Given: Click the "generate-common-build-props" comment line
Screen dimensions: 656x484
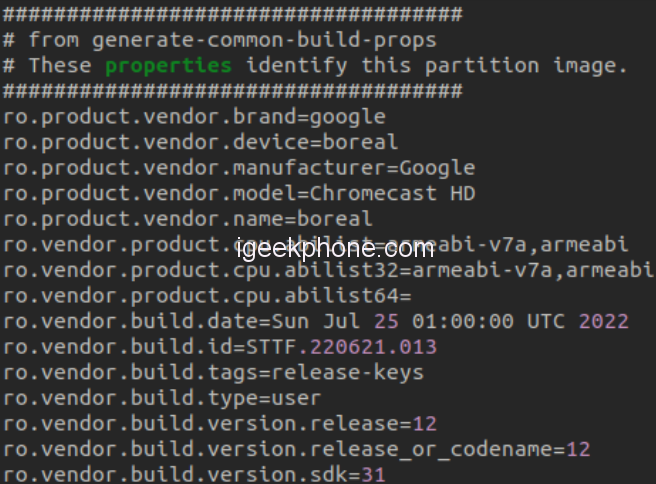Looking at the screenshot, I should [220, 40].
